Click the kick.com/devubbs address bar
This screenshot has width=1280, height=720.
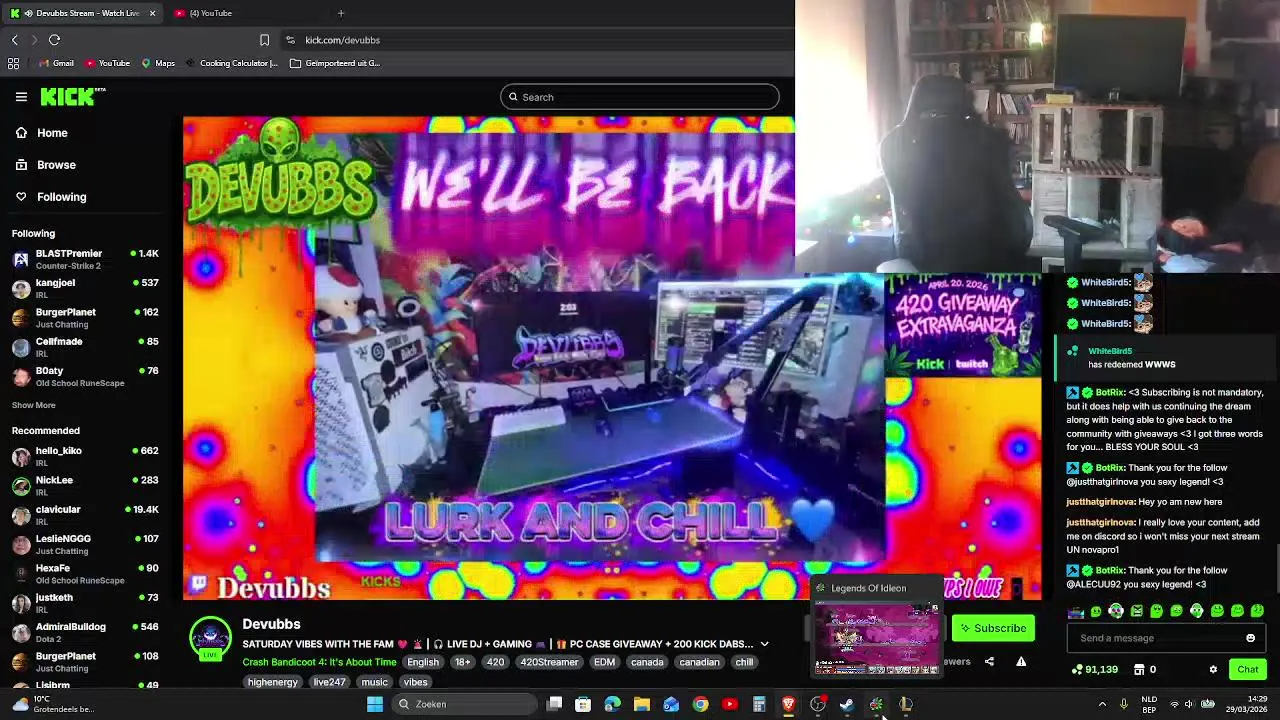point(342,40)
